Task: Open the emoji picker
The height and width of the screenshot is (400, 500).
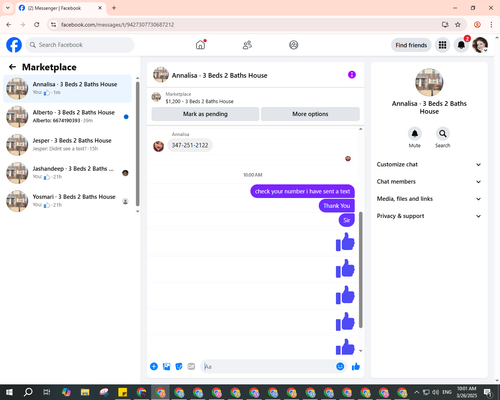Action: 340,367
